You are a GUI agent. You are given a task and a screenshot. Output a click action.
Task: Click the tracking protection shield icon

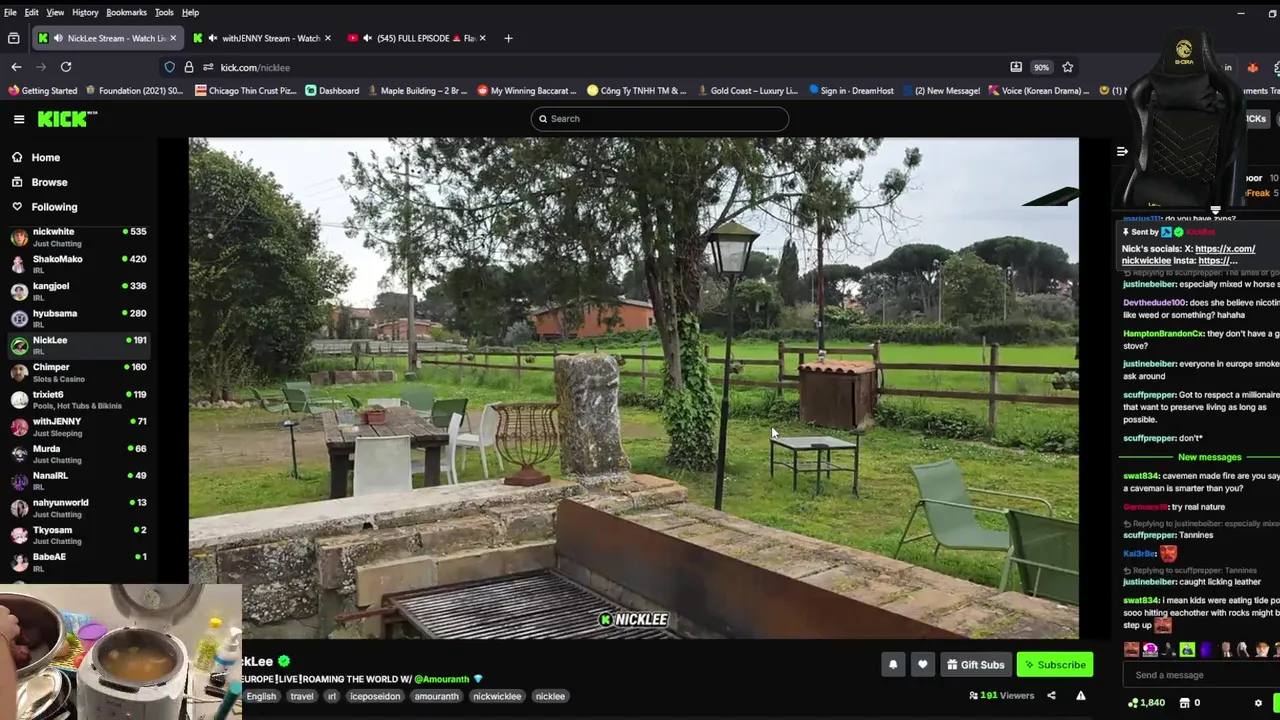tap(170, 67)
